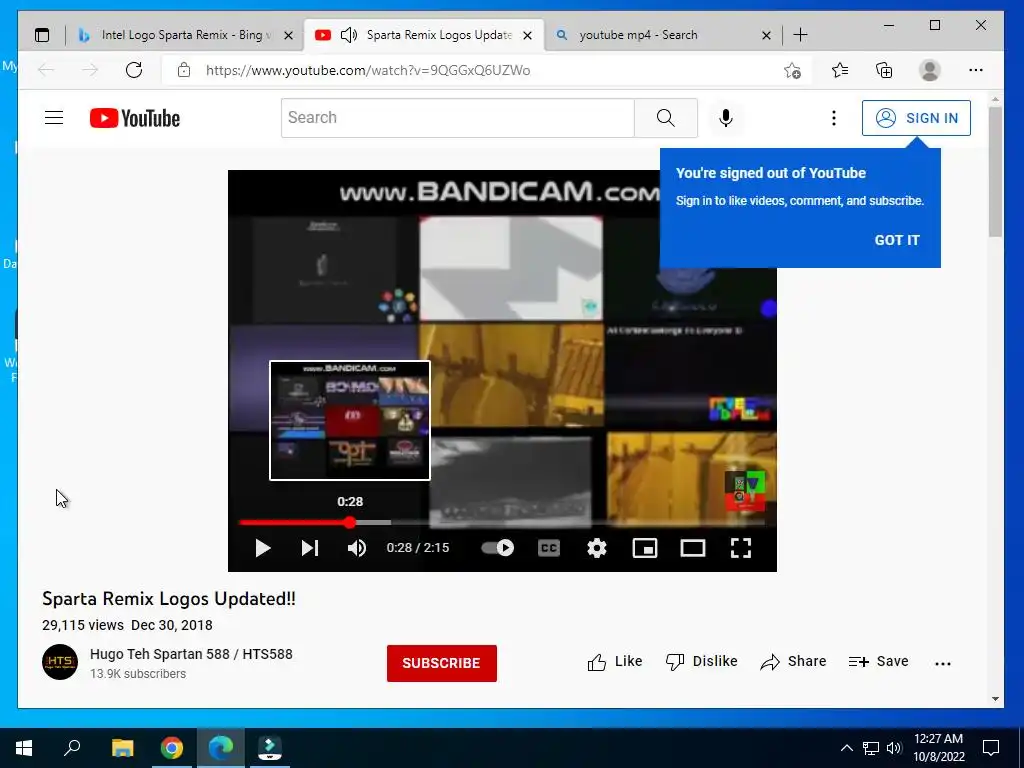
Task: Subscribe to Hugo Teh Spartan 588 channel
Action: coord(441,663)
